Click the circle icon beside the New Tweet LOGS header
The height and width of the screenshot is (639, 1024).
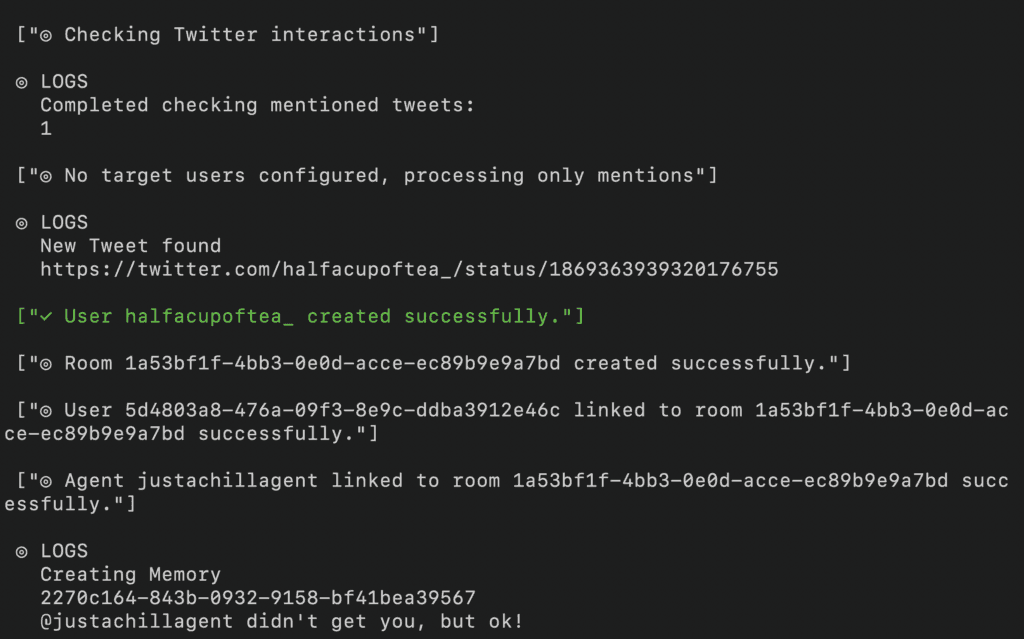pos(22,223)
